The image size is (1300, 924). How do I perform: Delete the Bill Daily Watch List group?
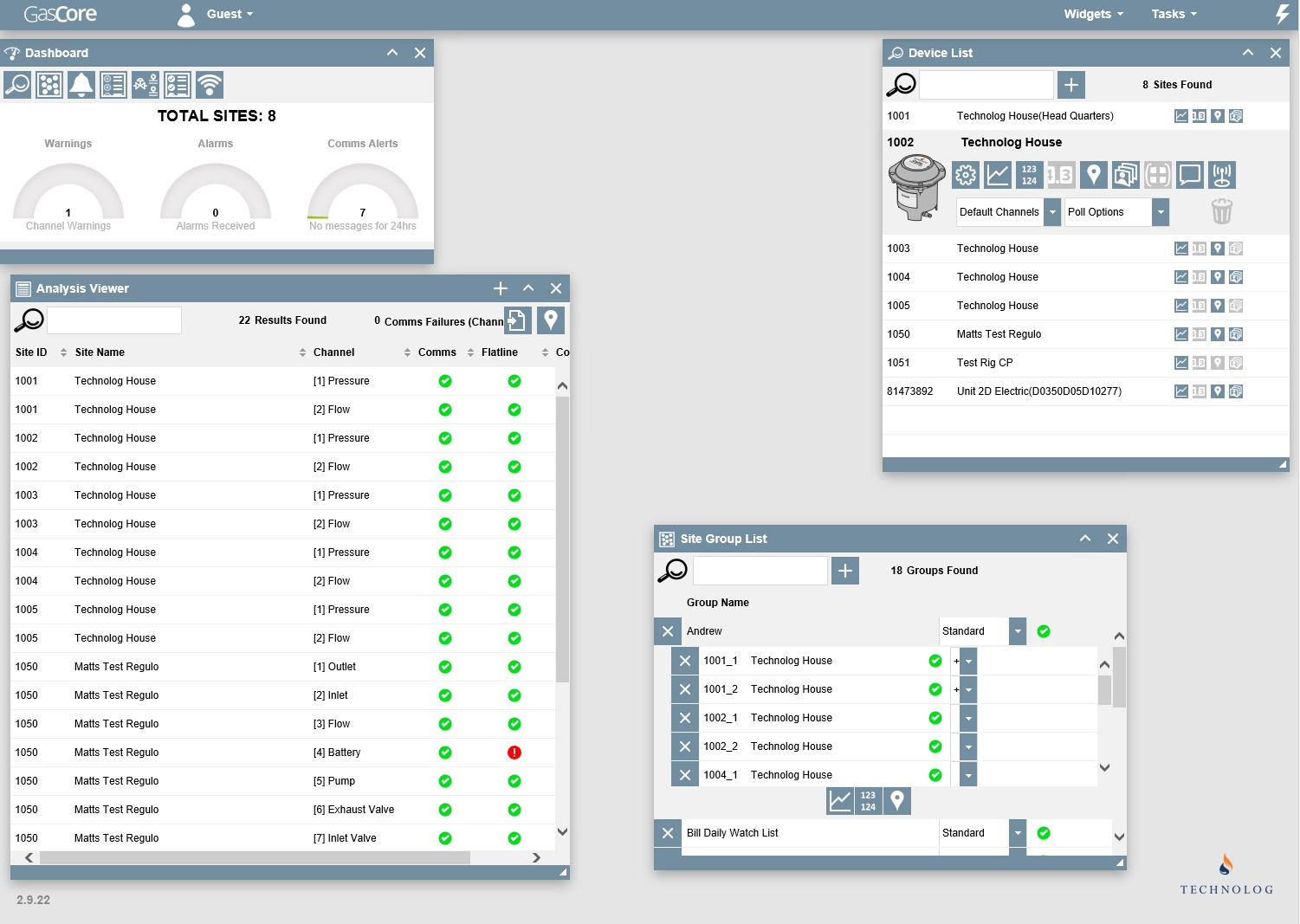668,833
